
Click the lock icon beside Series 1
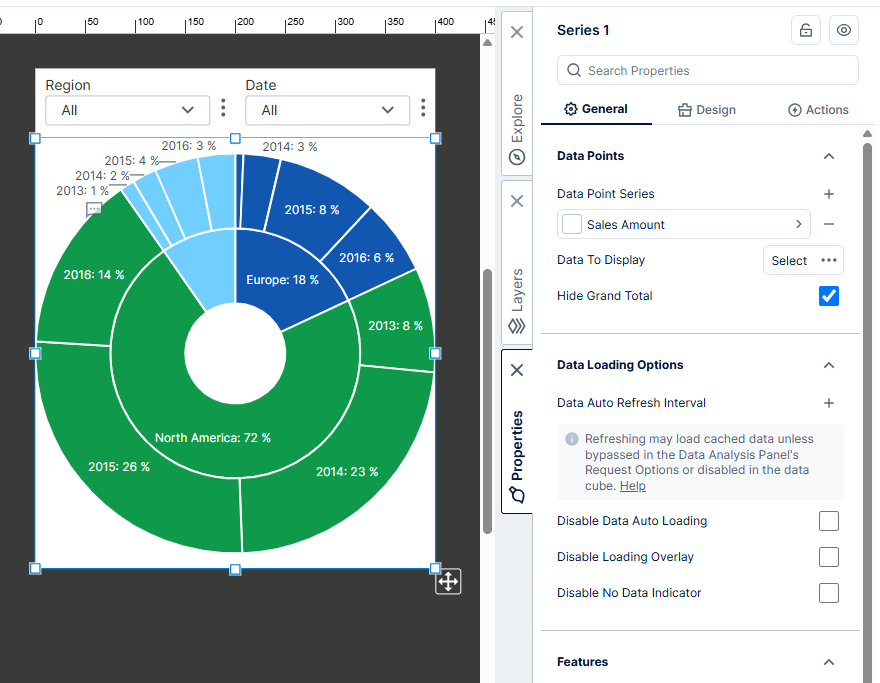pyautogui.click(x=805, y=30)
